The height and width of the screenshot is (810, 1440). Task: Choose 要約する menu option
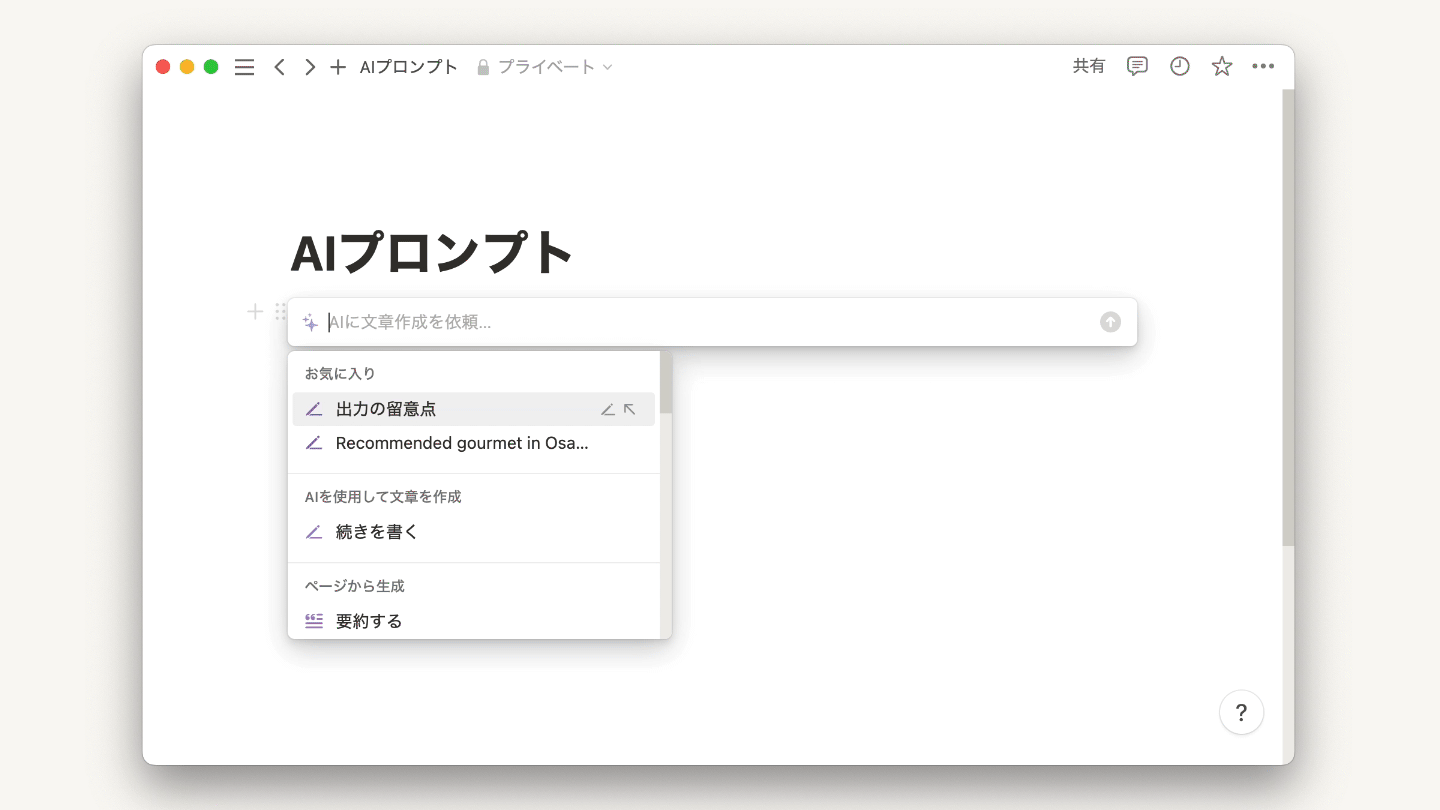tap(474, 621)
